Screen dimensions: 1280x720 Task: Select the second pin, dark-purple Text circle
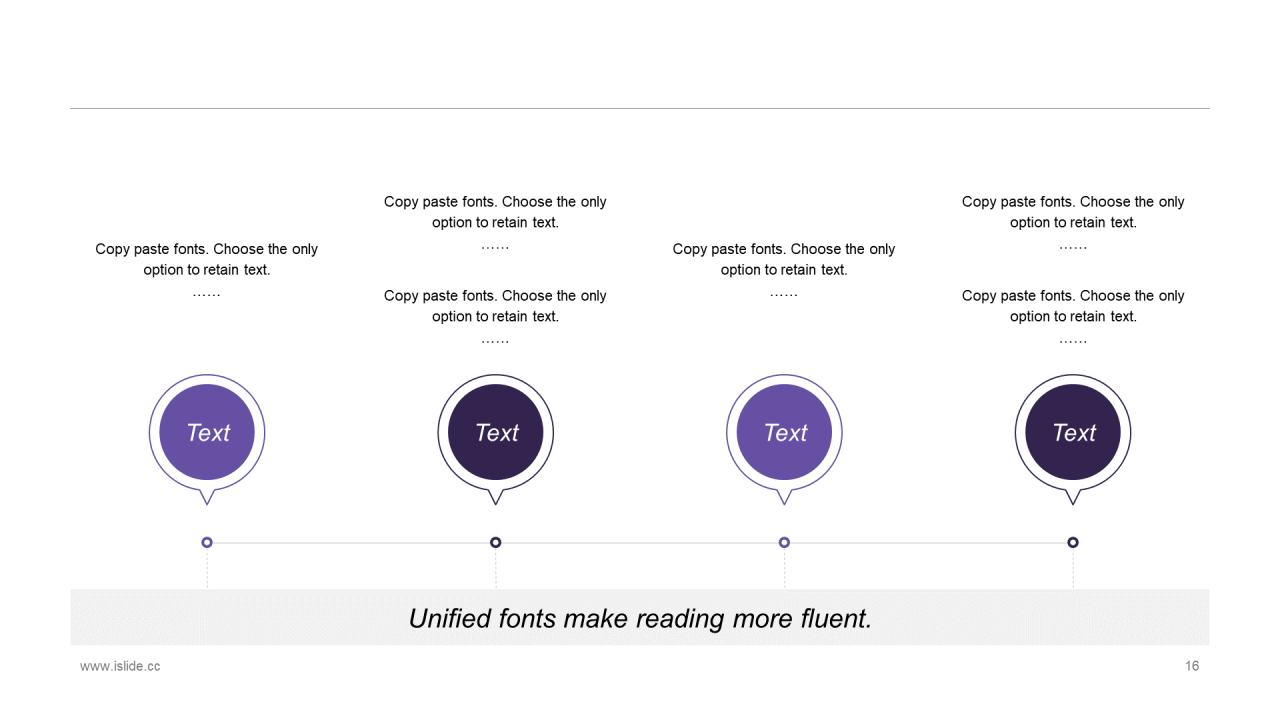point(496,433)
